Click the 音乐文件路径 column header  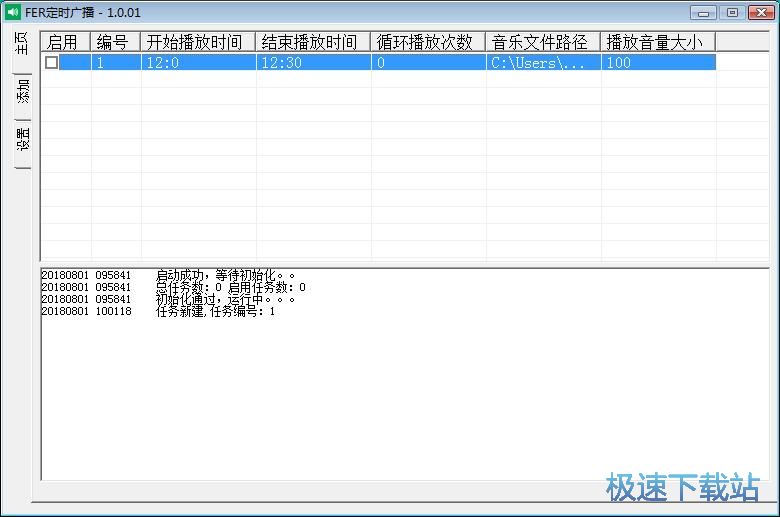pyautogui.click(x=543, y=42)
